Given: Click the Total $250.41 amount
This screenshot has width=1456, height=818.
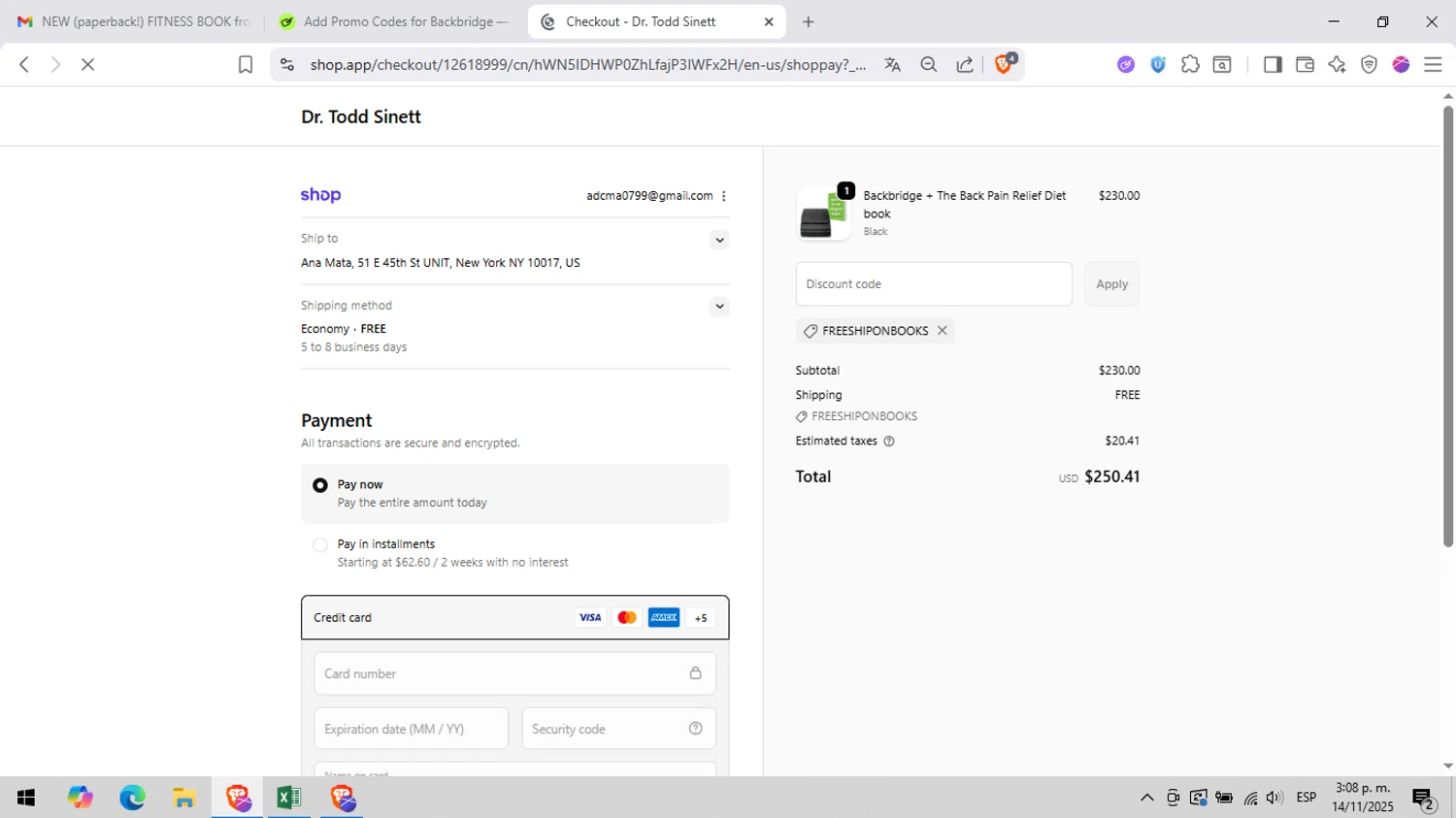Looking at the screenshot, I should point(1111,476).
